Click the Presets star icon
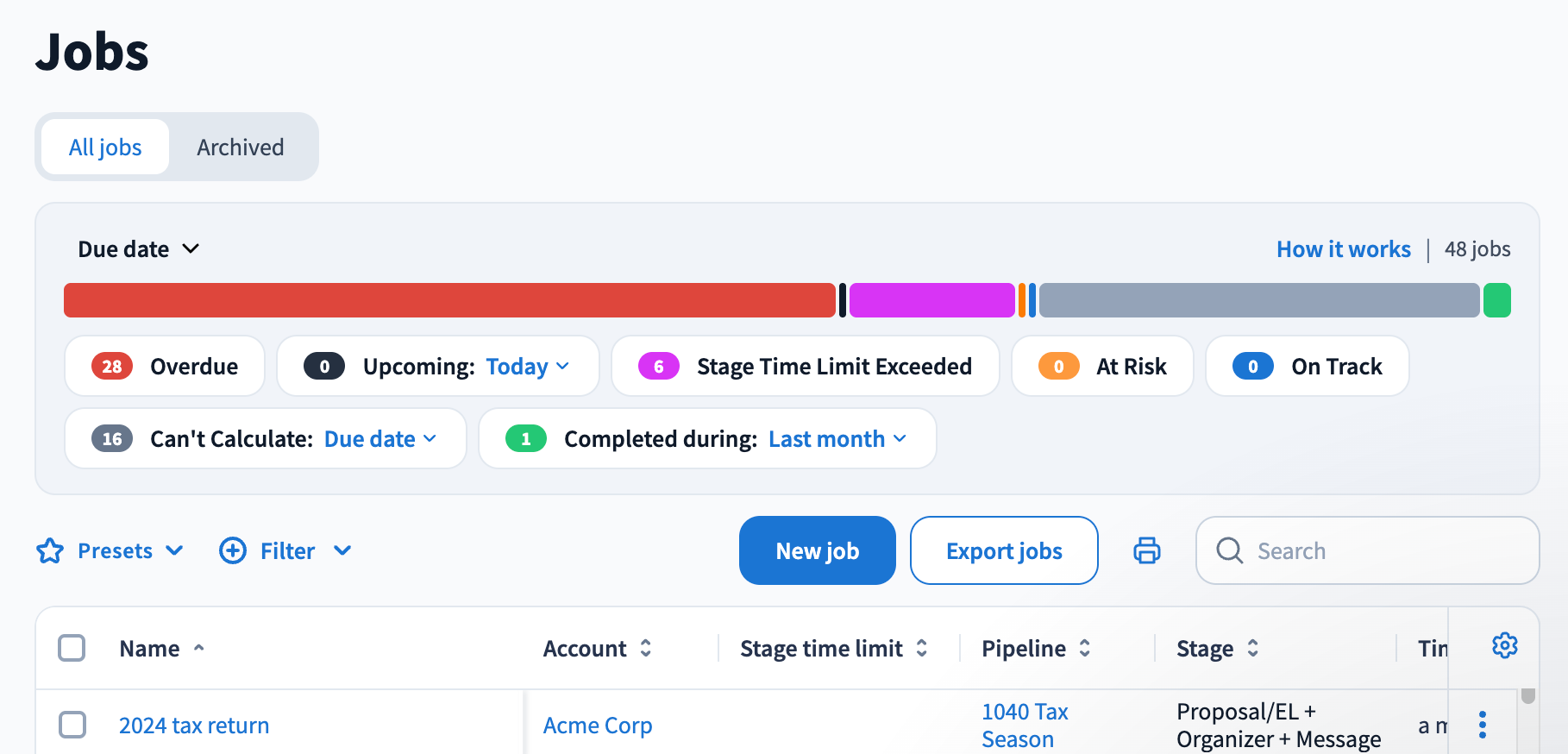This screenshot has width=1568, height=754. [x=50, y=550]
